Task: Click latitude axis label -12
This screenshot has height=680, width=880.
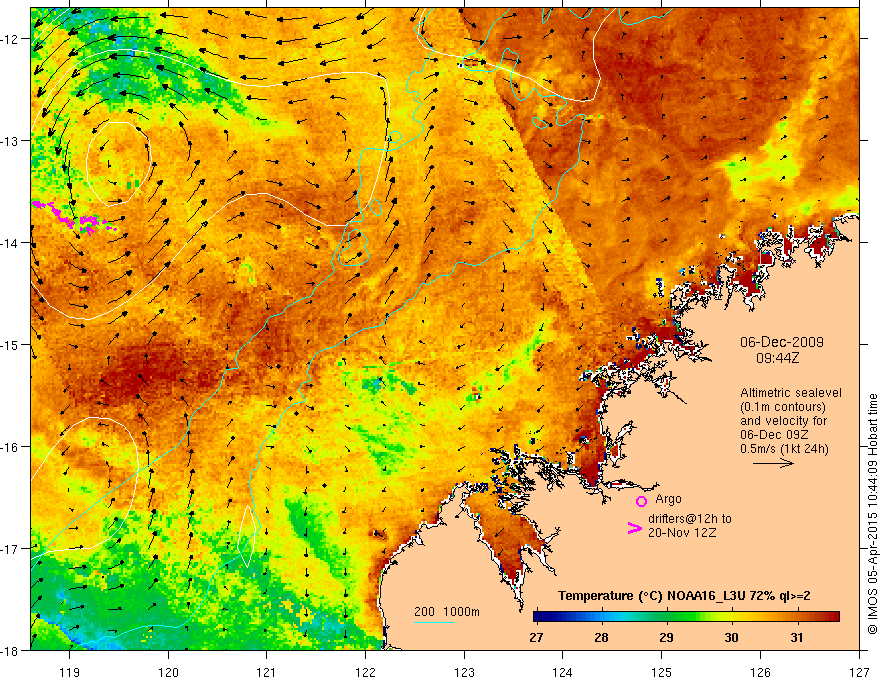Action: [x=10, y=39]
